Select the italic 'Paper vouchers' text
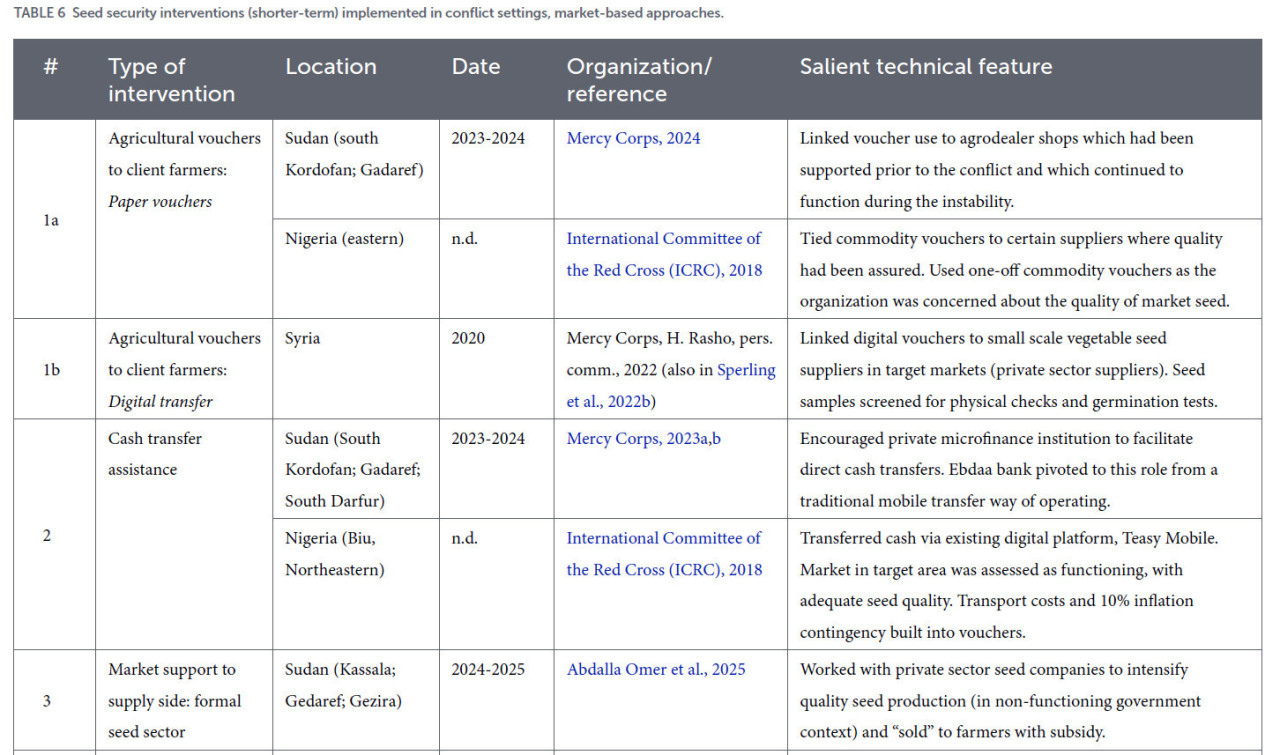Image resolution: width=1280 pixels, height=755 pixels. point(160,201)
